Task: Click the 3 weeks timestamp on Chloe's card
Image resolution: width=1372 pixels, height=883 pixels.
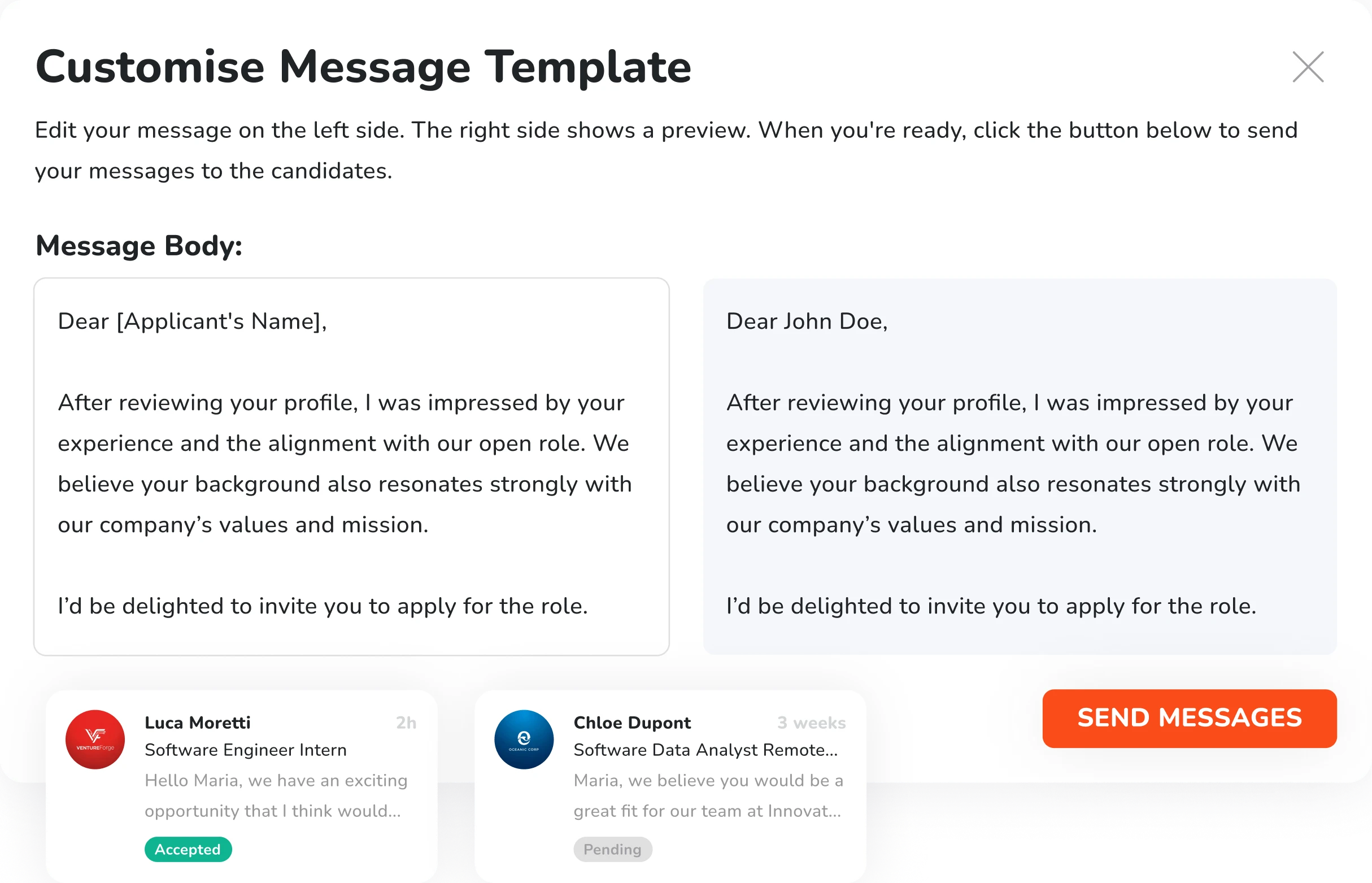Action: tap(812, 723)
